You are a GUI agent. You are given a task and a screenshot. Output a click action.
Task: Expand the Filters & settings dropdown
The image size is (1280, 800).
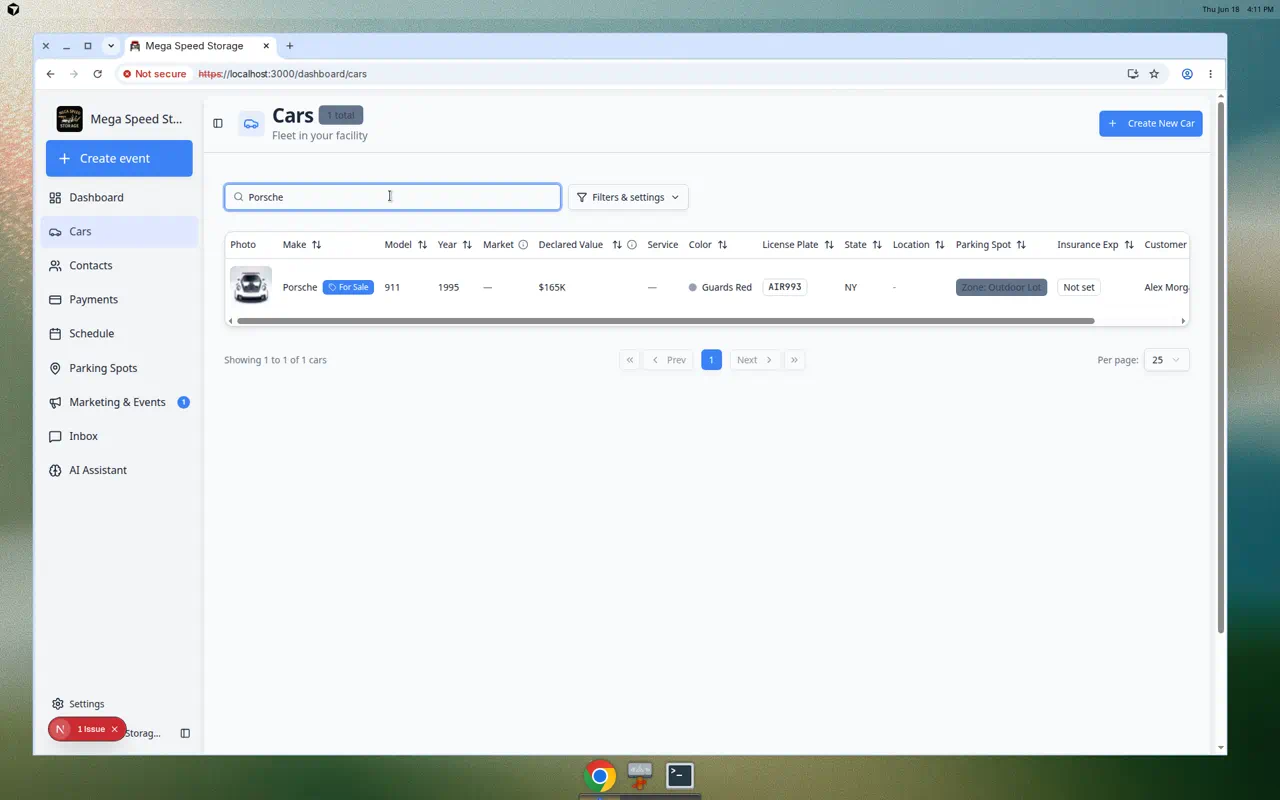(x=628, y=197)
